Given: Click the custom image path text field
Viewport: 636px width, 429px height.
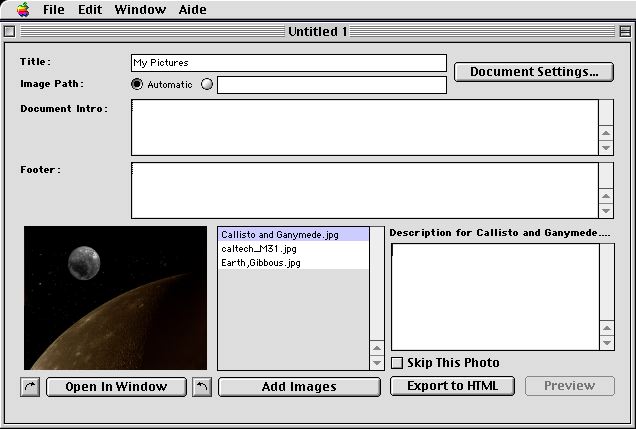Looking at the screenshot, I should click(x=332, y=85).
